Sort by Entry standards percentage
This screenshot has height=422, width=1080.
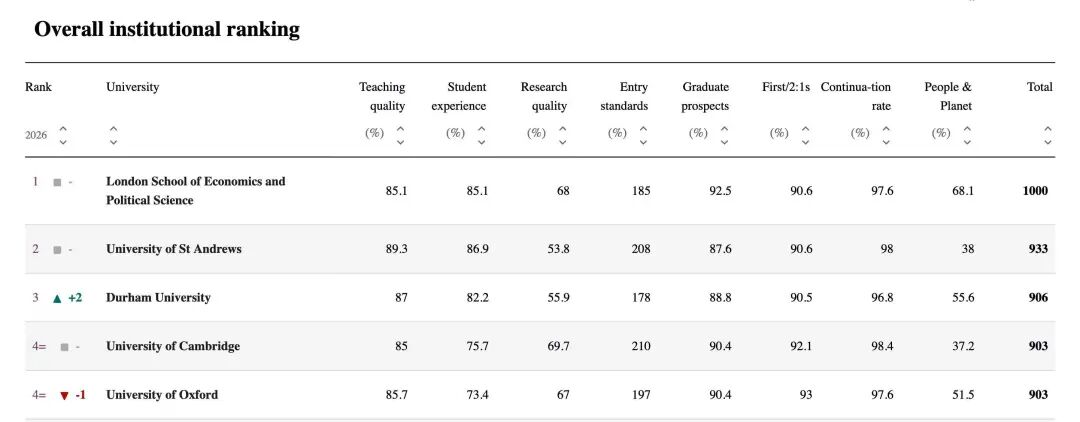coord(643,134)
